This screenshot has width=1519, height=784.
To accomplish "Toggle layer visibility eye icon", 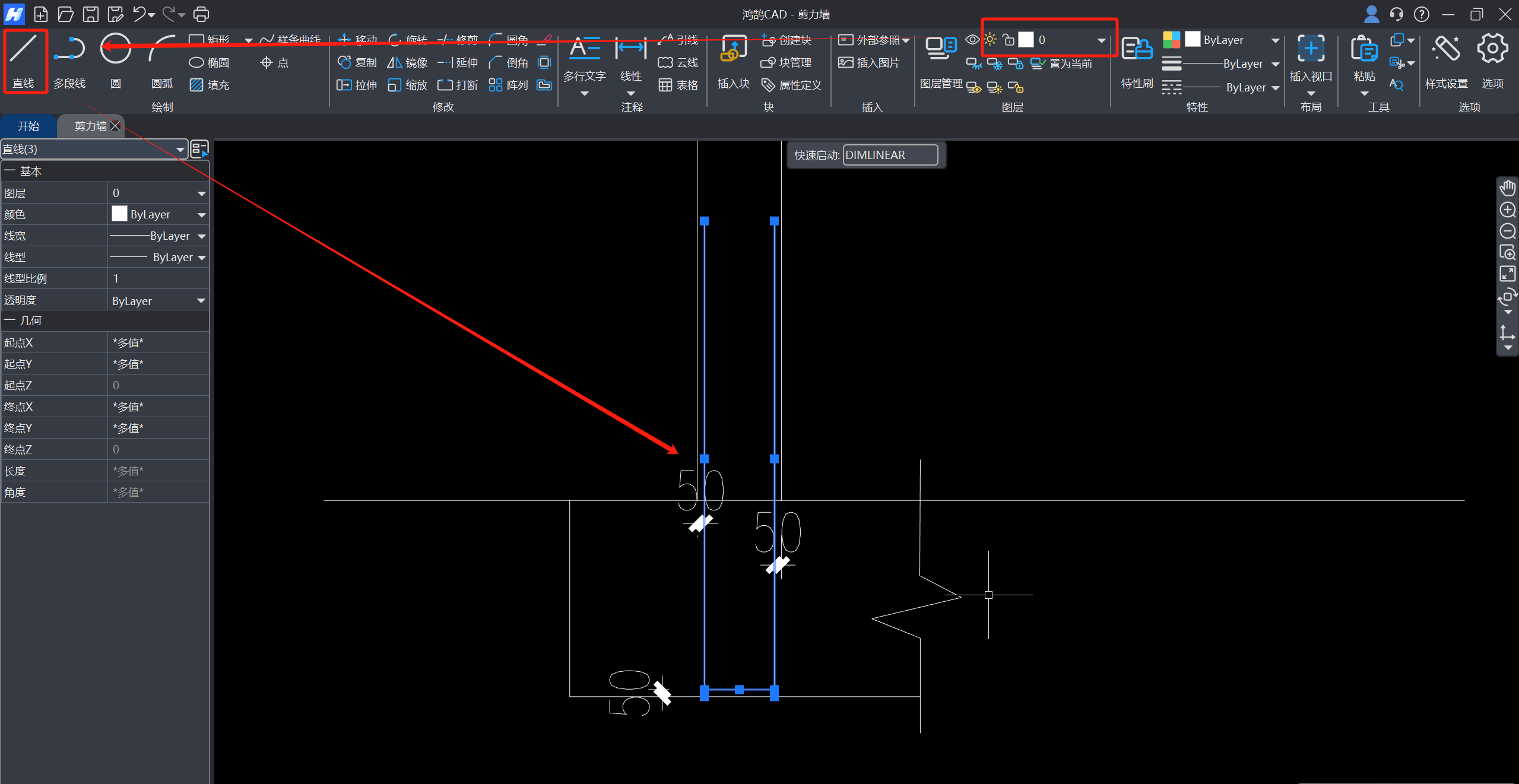I will (972, 40).
